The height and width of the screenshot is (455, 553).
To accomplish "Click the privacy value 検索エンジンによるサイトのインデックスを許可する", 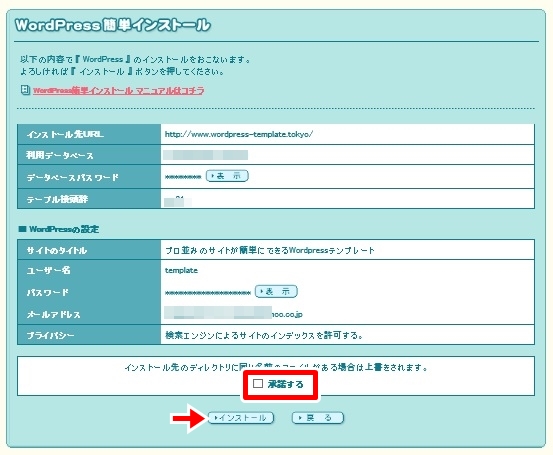I will click(264, 335).
